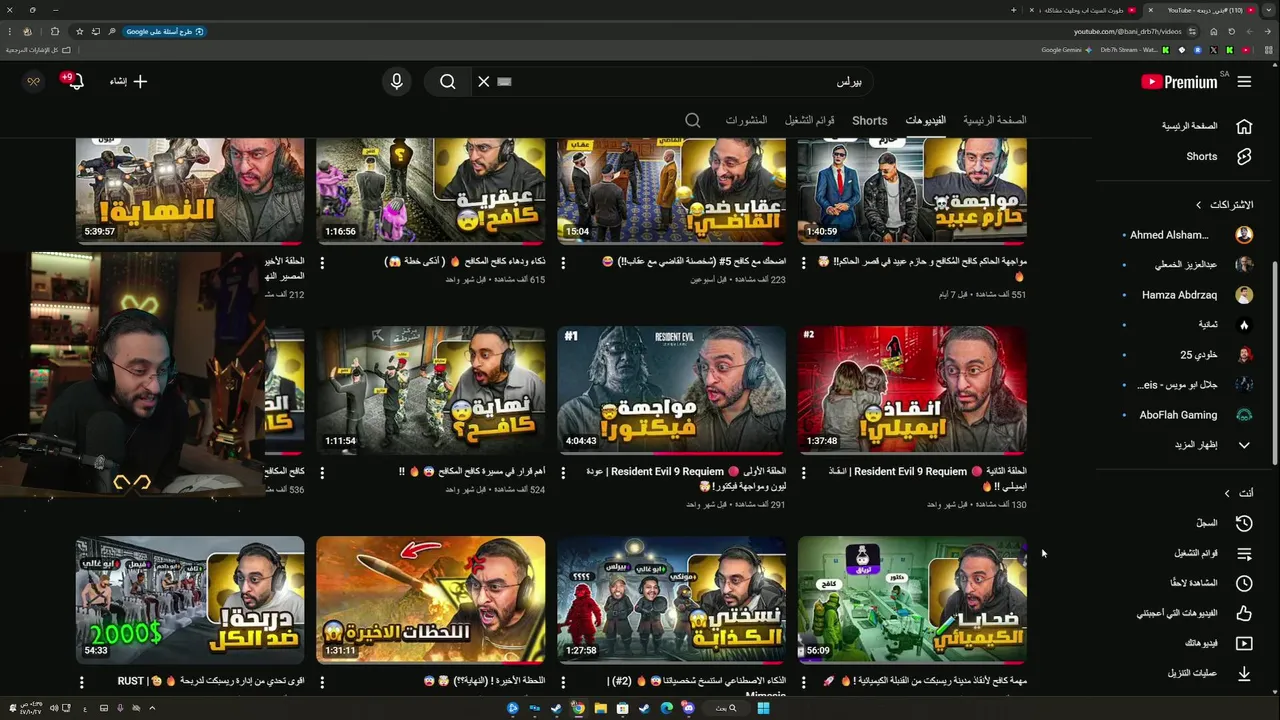Open the النهاية 5:39:57 video thumbnail
The height and width of the screenshot is (720, 1280).
[189, 190]
